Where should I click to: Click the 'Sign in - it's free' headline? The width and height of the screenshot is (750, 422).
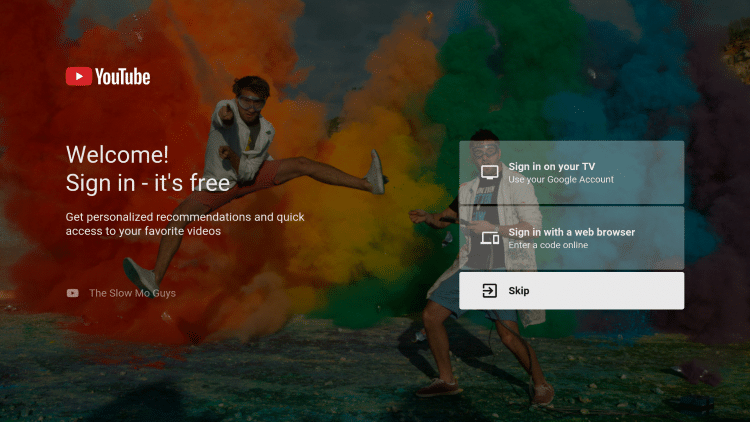[148, 183]
